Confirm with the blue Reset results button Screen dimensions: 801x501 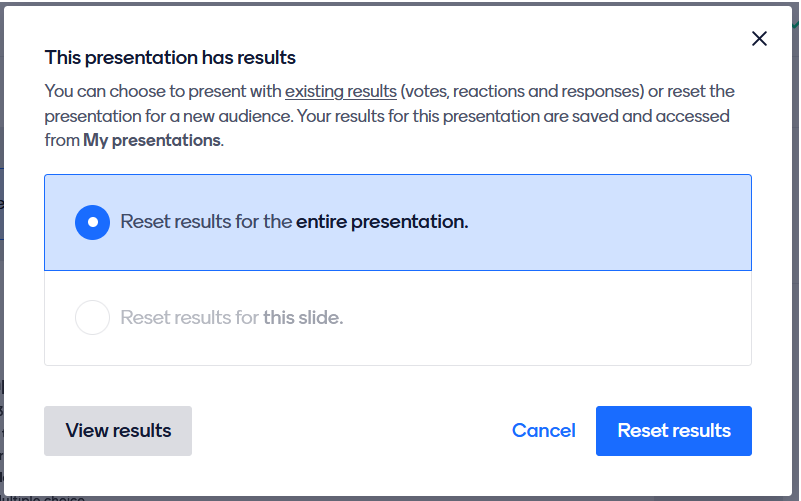click(674, 431)
